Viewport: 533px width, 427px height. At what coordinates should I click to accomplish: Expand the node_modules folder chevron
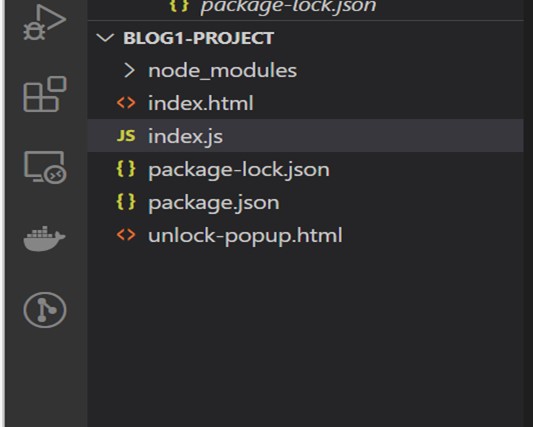(129, 70)
